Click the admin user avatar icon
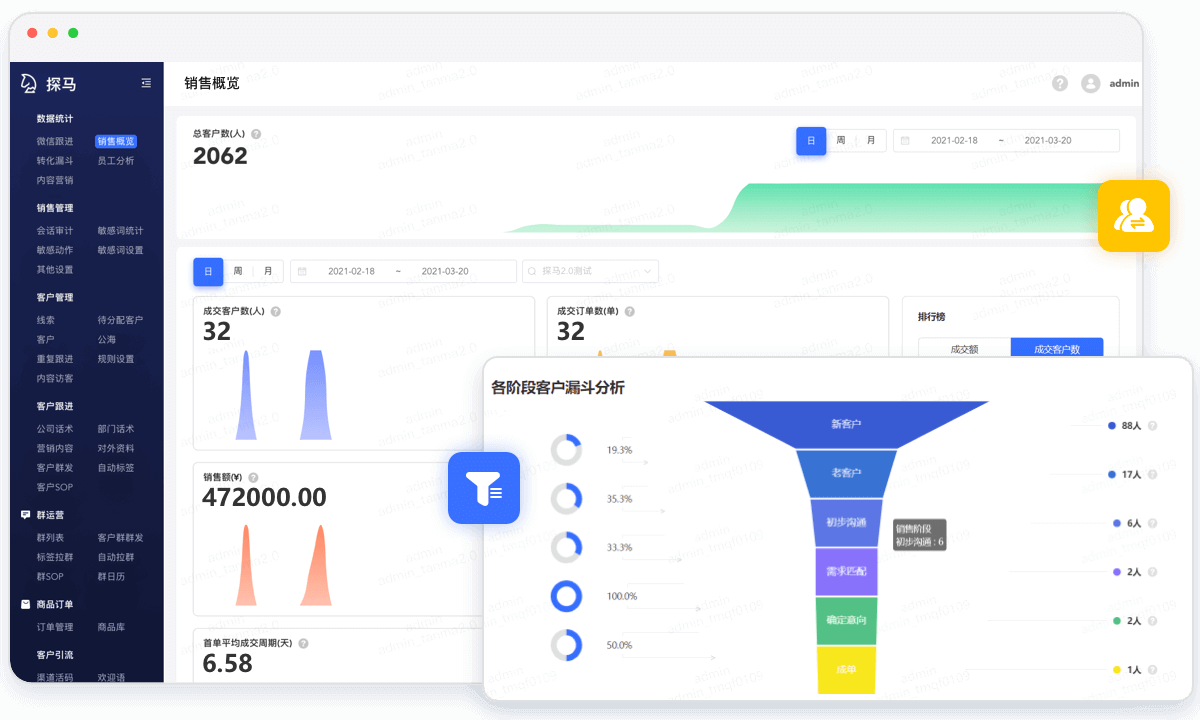 click(1091, 84)
